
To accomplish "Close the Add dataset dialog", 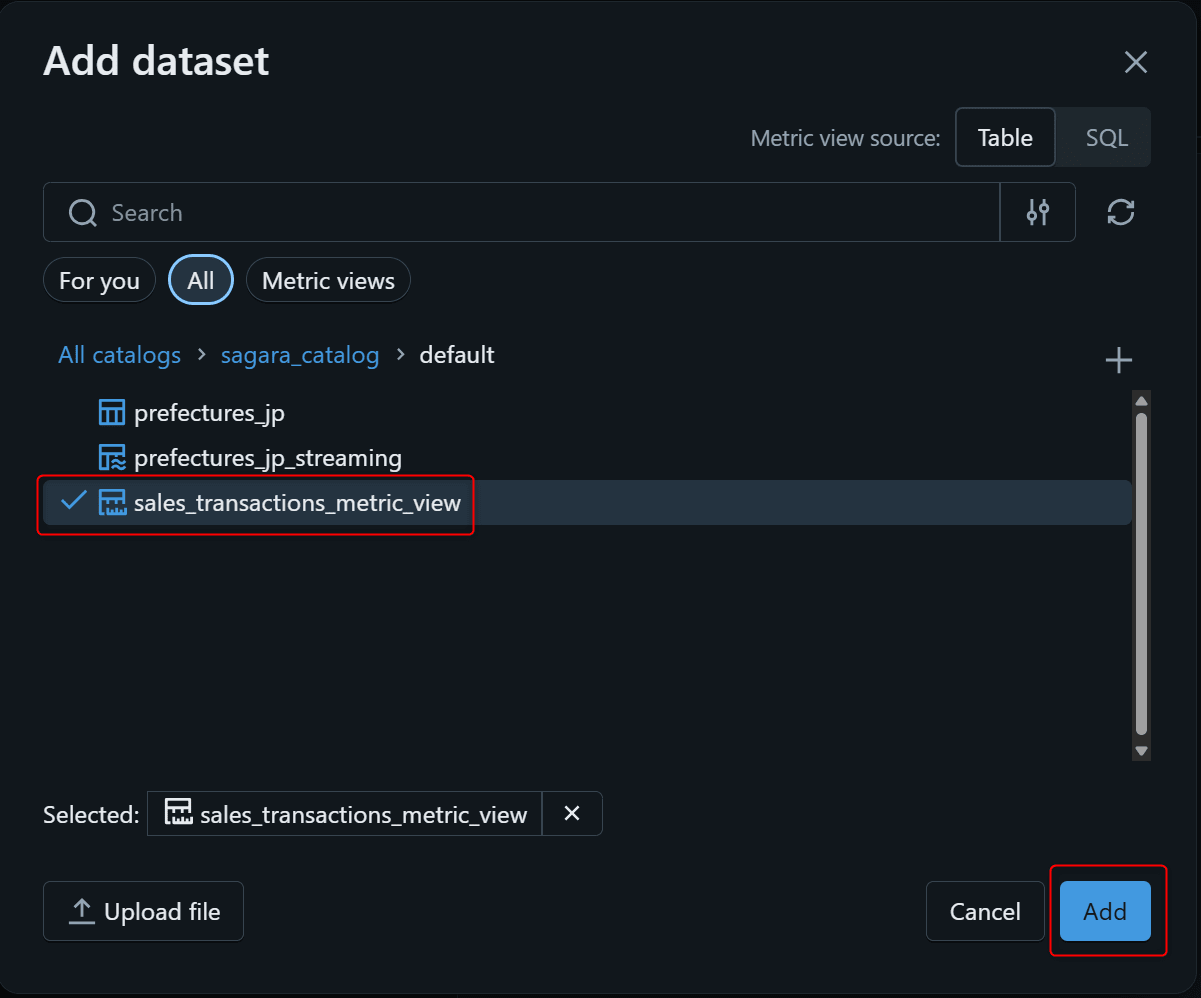I will pos(1135,63).
